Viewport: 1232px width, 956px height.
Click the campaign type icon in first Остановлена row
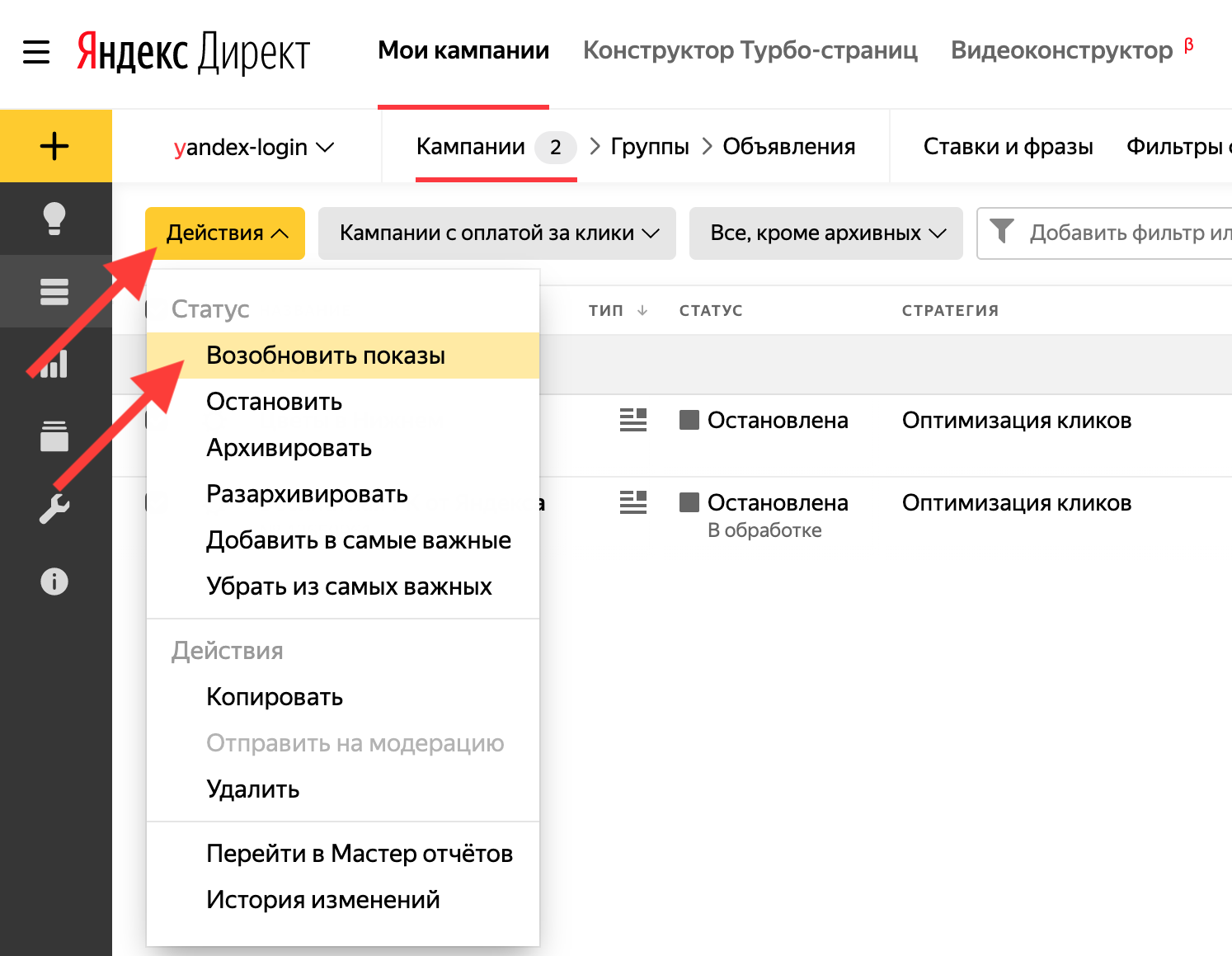click(x=633, y=420)
